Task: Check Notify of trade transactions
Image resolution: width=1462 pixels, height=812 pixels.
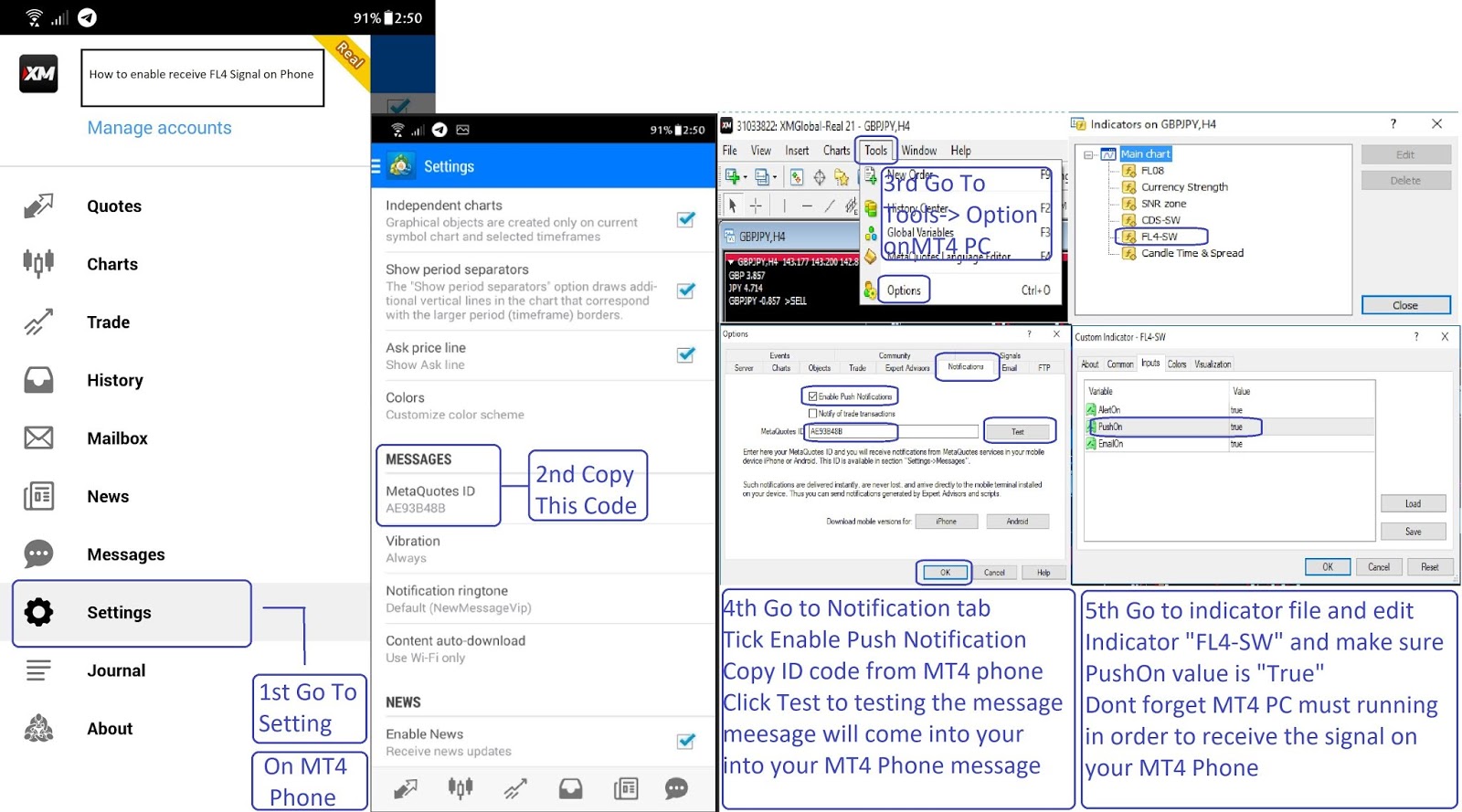Action: click(x=812, y=414)
